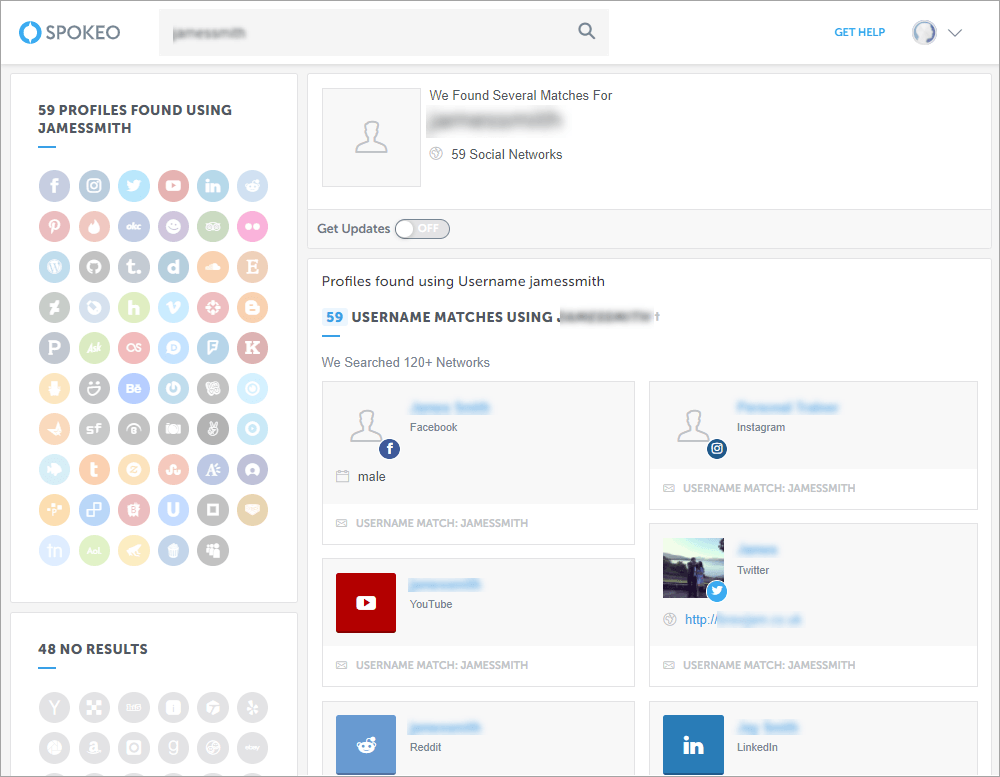Click the blue Reddit card thumbnail

[366, 744]
